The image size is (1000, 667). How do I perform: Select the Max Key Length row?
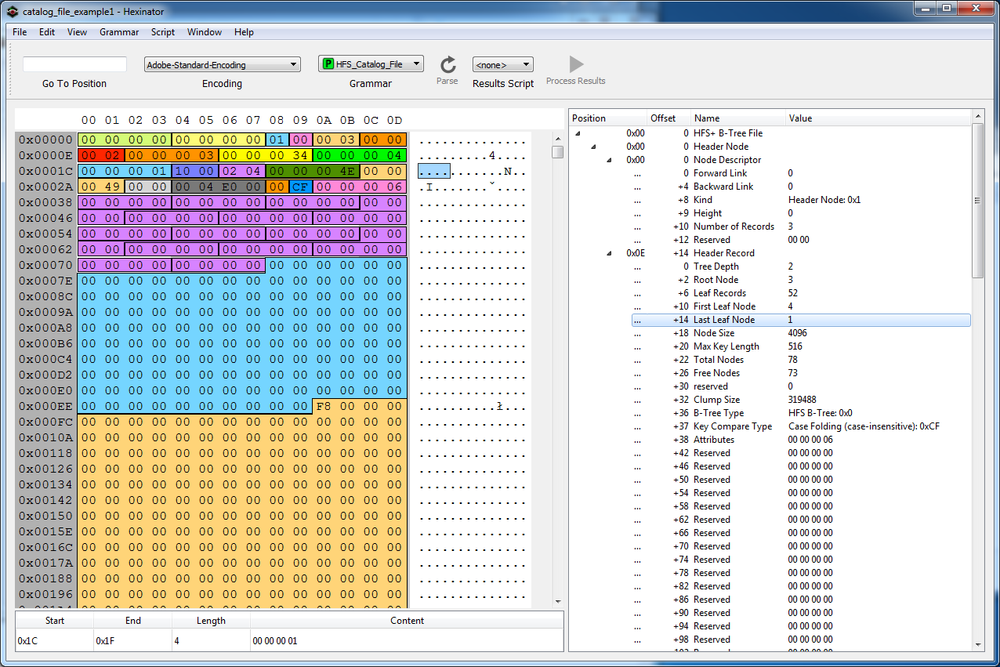[802, 347]
